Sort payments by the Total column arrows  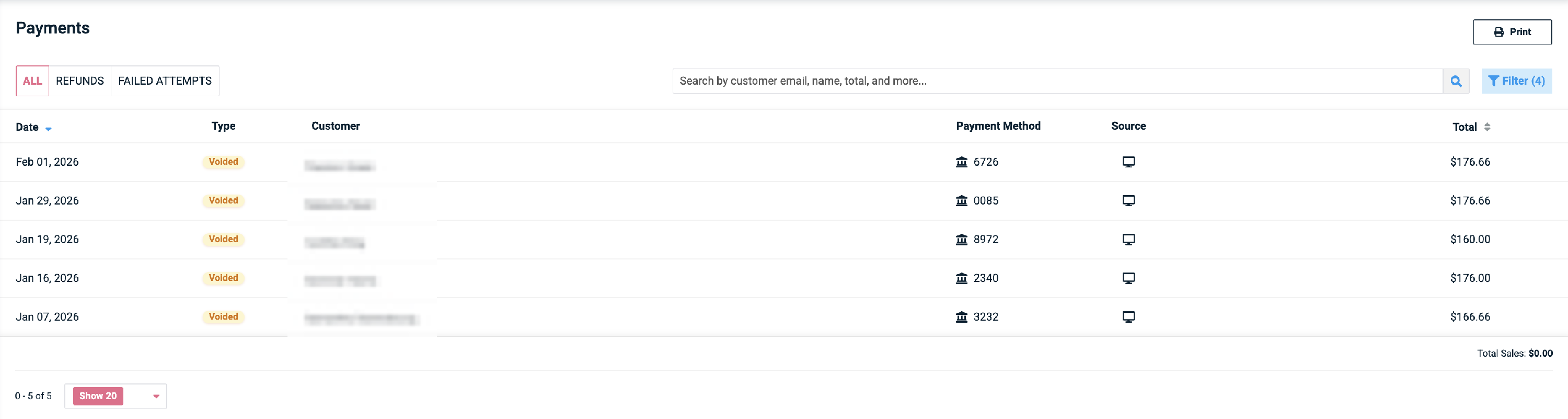click(x=1486, y=127)
